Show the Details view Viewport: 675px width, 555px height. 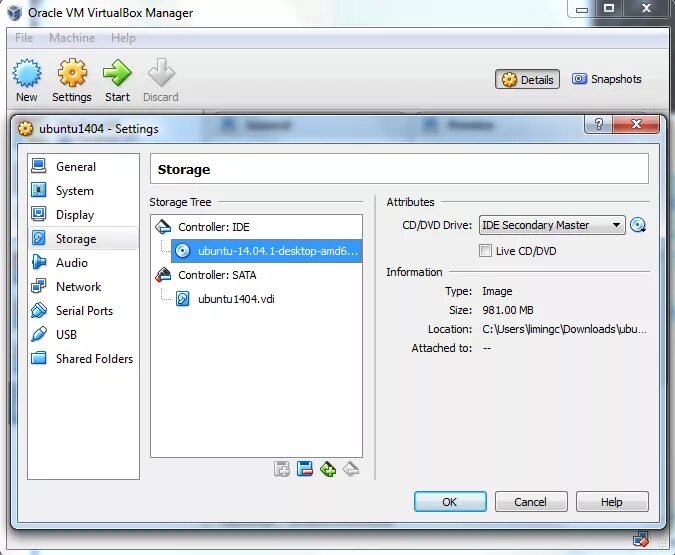click(527, 80)
